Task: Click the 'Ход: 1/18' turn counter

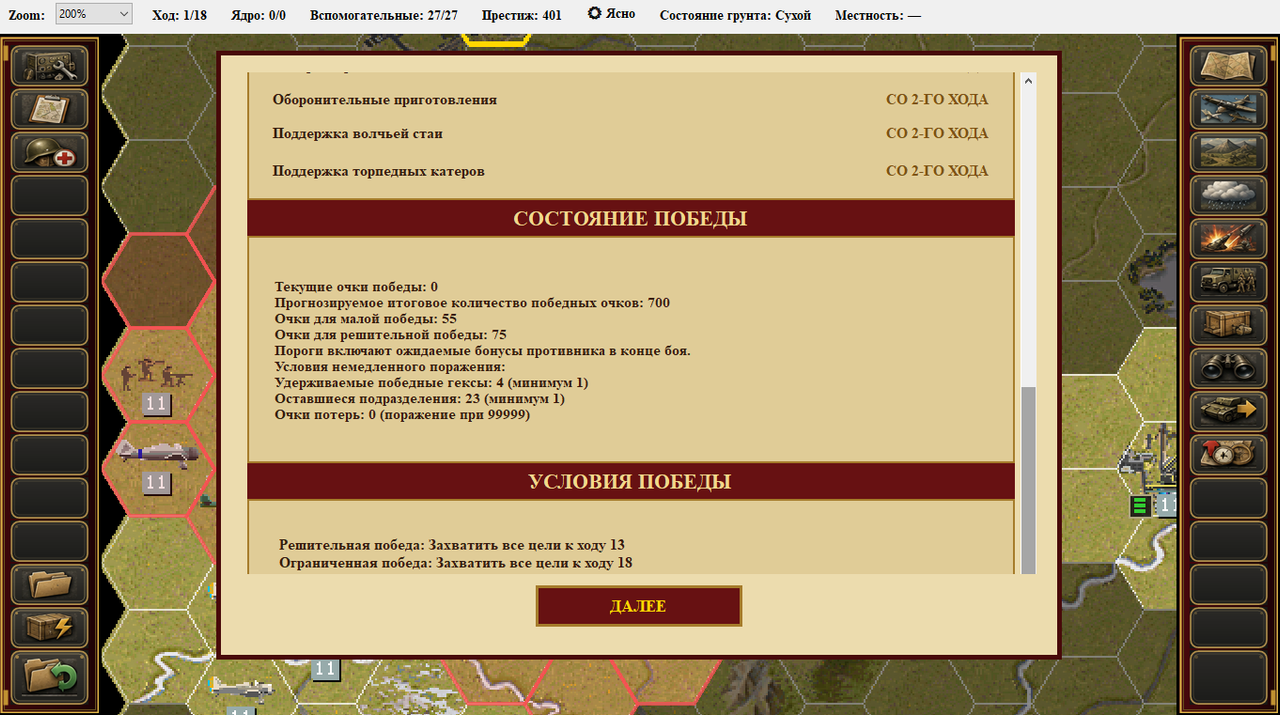Action: tap(180, 15)
